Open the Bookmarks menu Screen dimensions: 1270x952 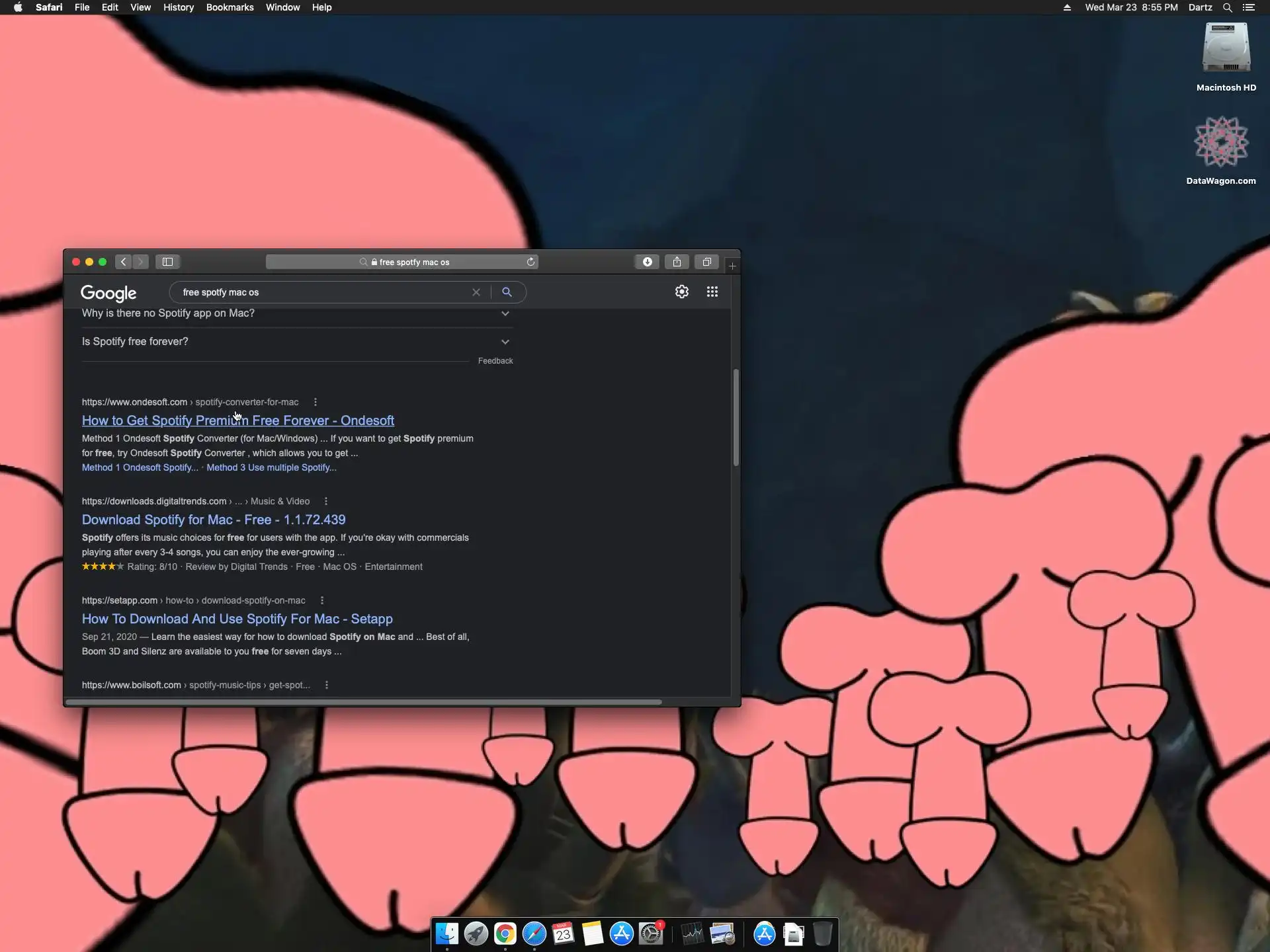point(230,7)
